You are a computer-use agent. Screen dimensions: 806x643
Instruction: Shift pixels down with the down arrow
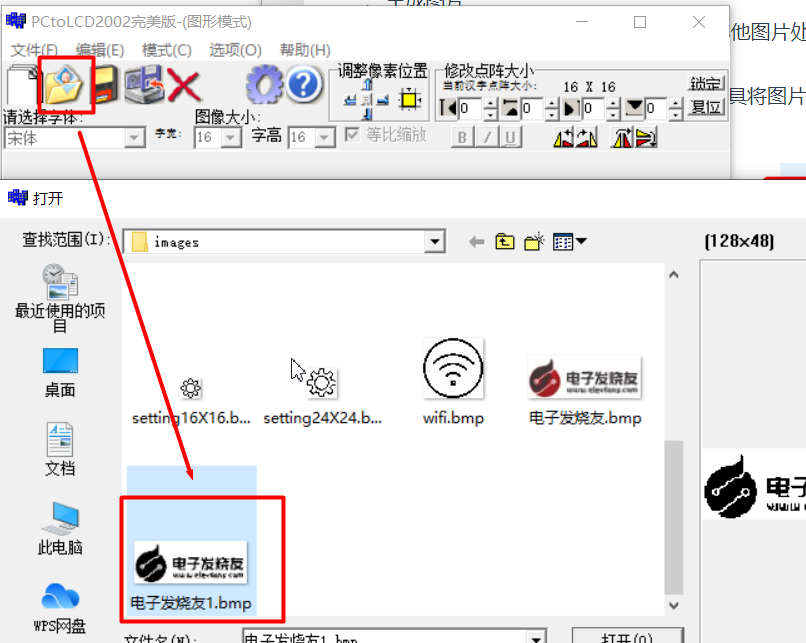367,114
